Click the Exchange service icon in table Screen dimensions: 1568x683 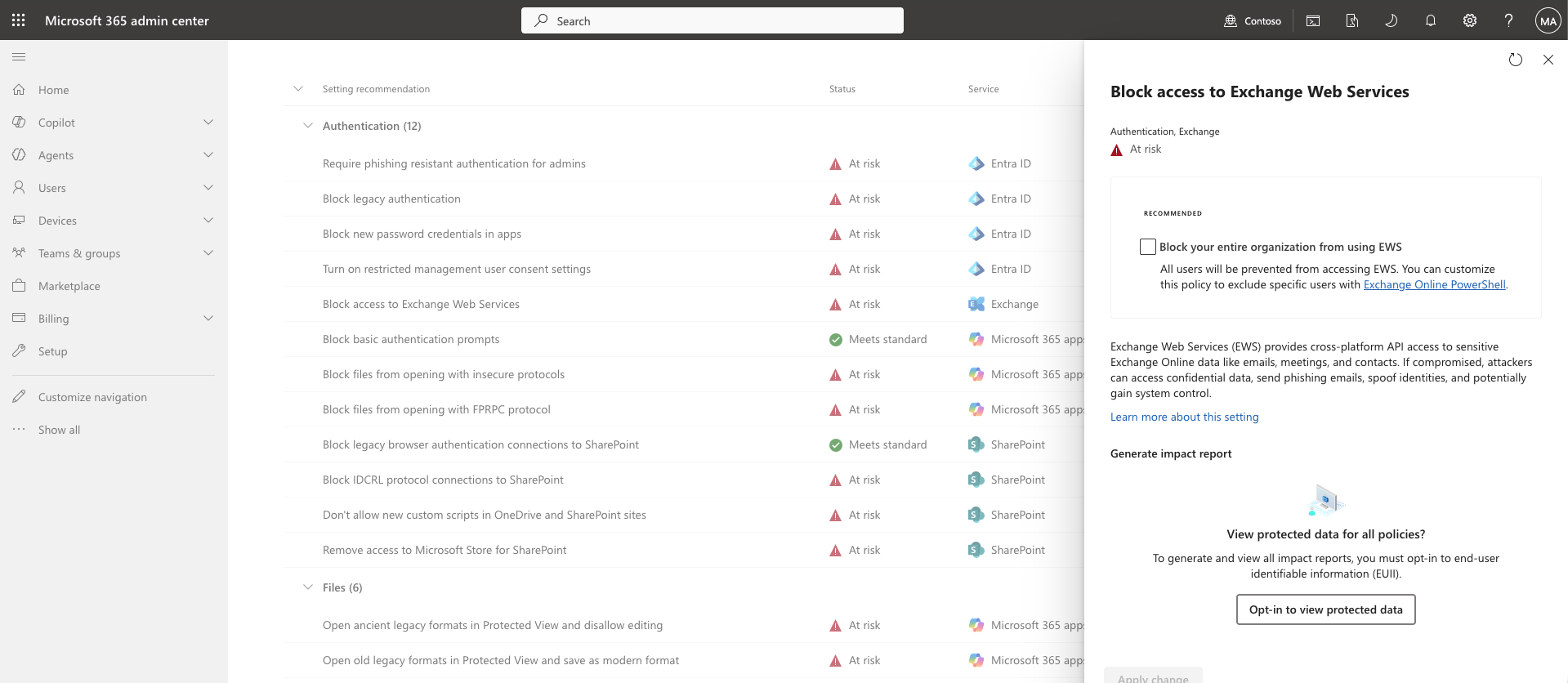point(976,304)
